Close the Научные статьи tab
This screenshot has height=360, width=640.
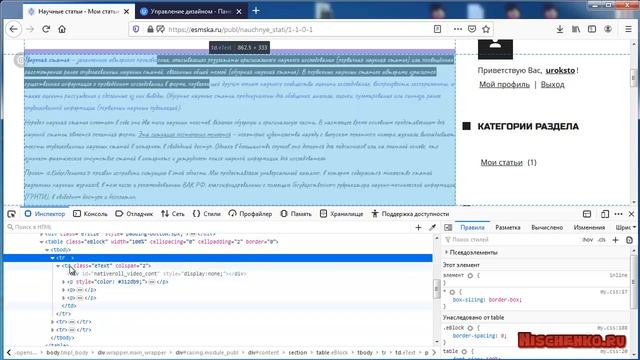tap(127, 11)
